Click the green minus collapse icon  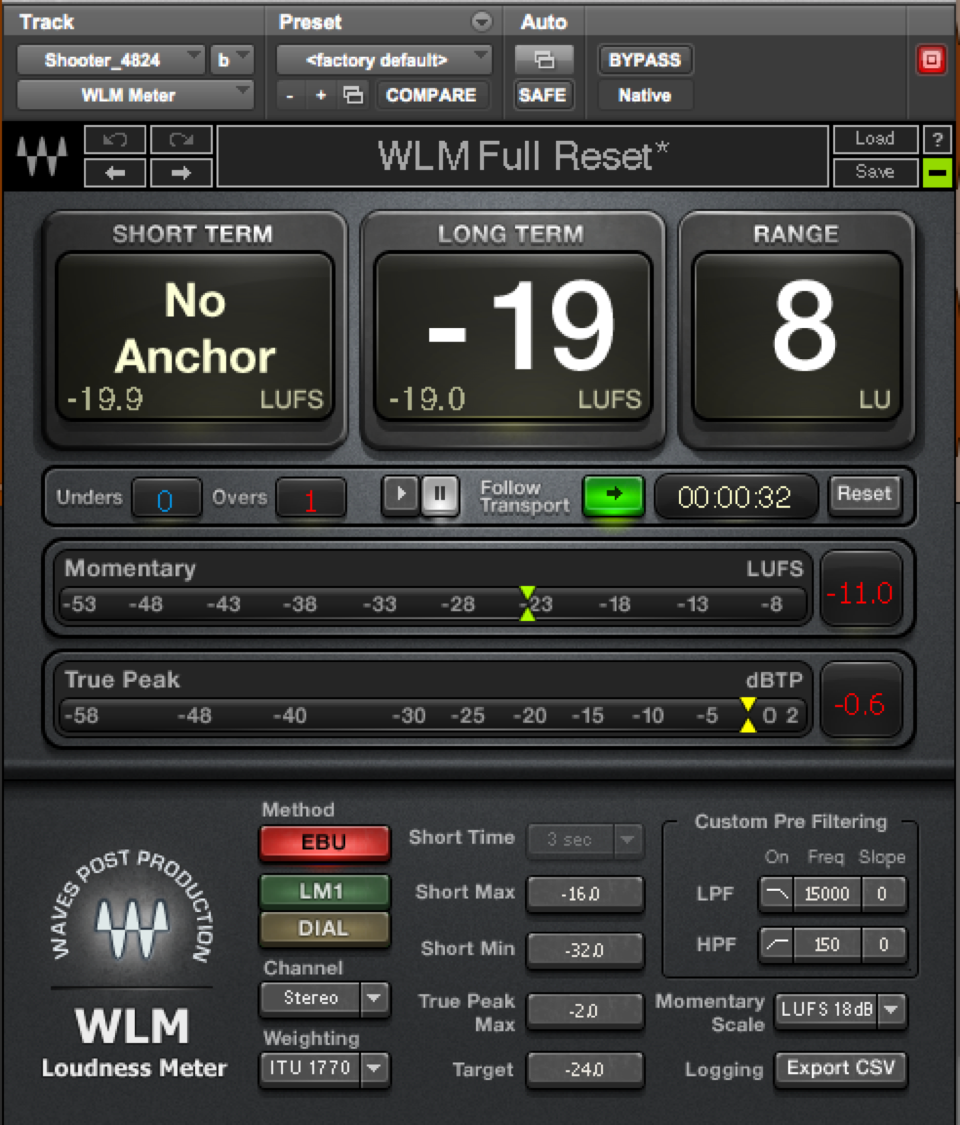click(937, 173)
